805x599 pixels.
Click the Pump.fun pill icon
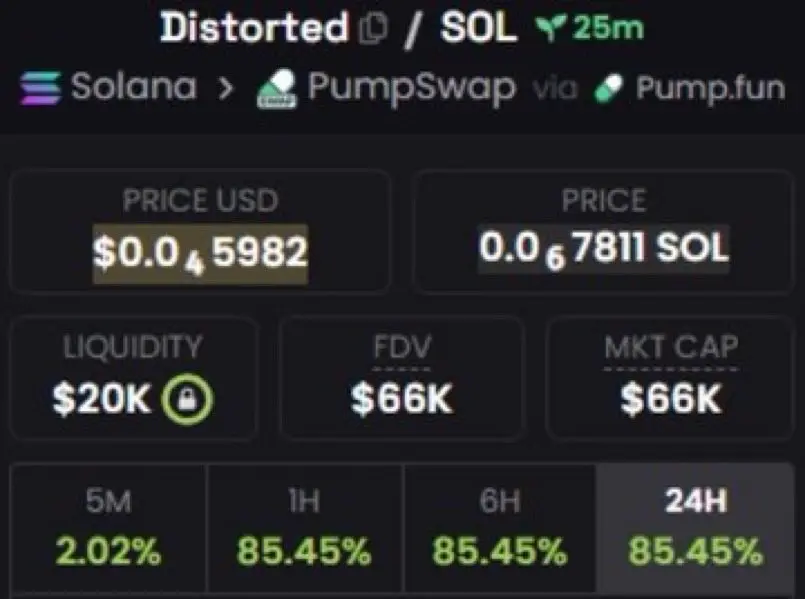609,88
